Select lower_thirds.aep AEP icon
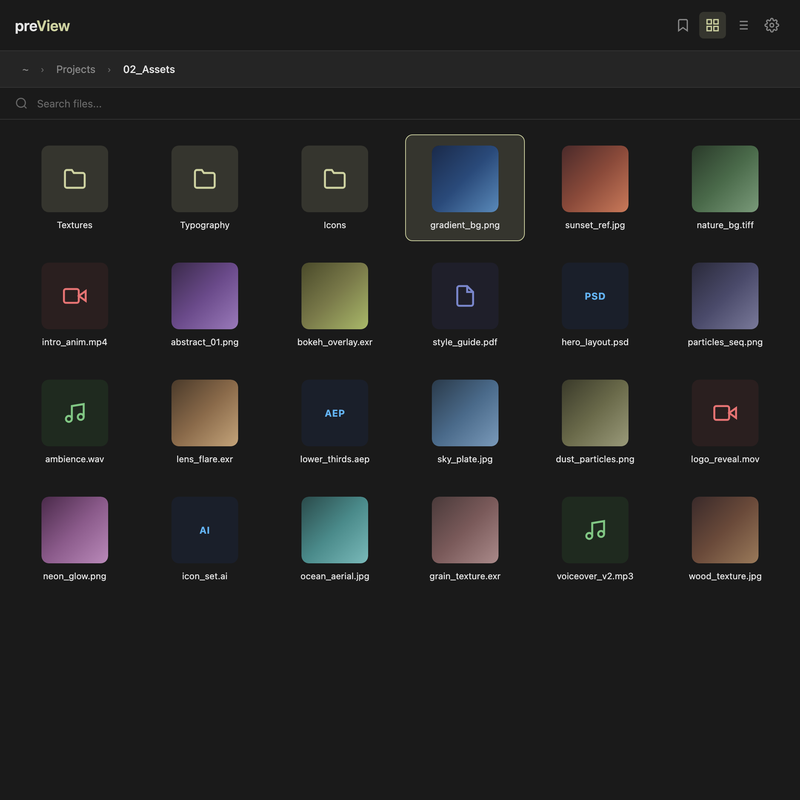The image size is (800, 800). click(335, 413)
